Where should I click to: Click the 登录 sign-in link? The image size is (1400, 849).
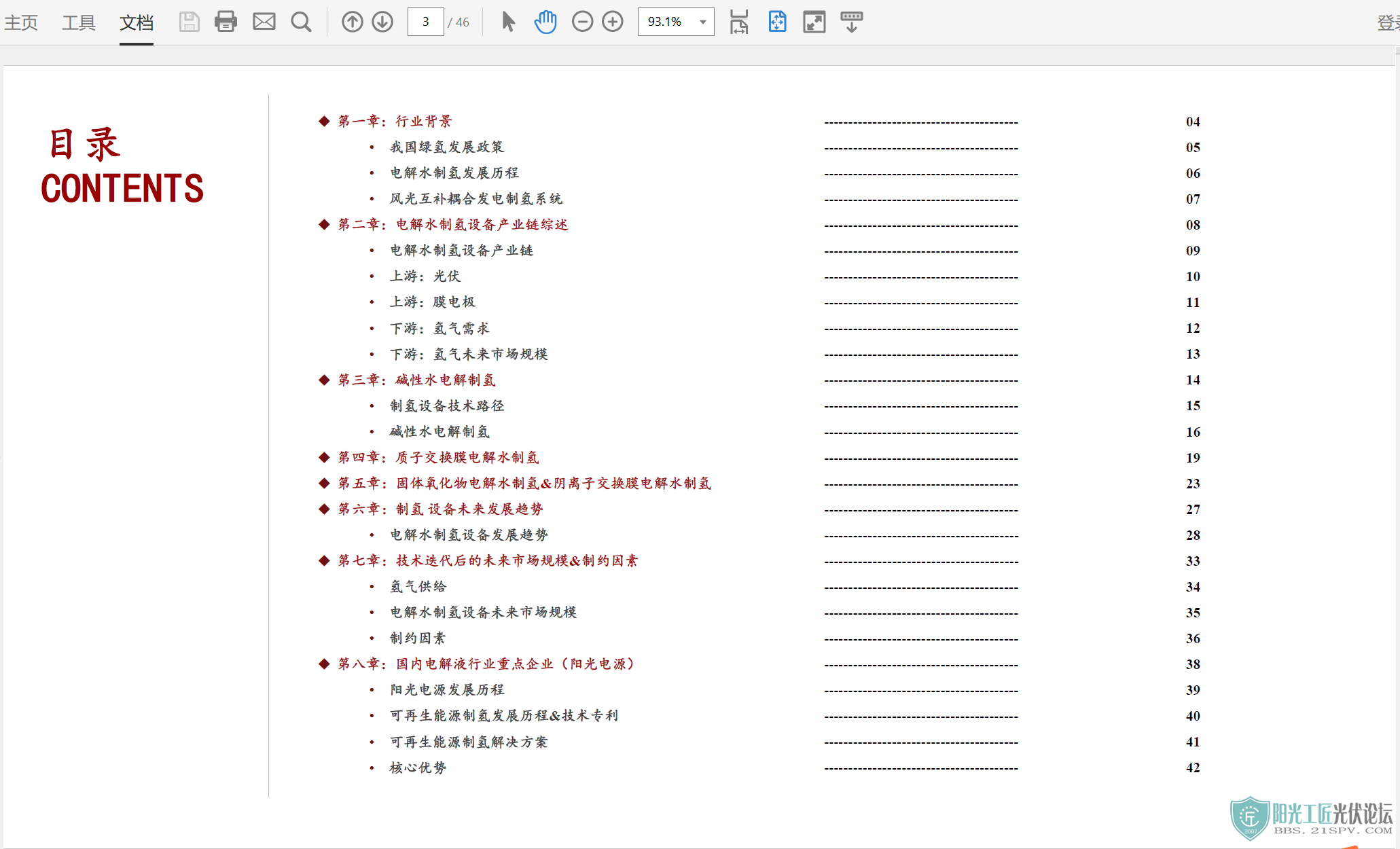(1388, 23)
